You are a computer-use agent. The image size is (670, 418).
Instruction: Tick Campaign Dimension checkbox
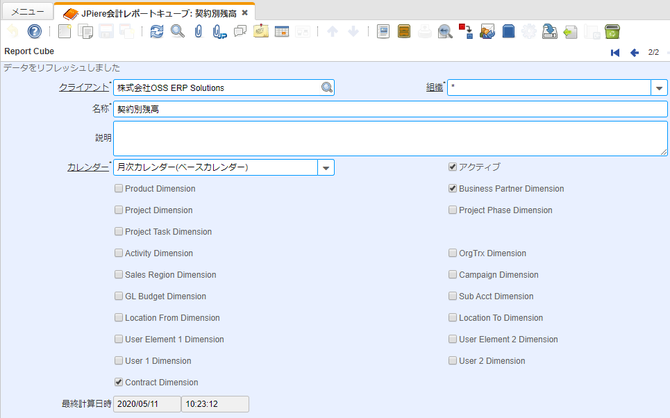point(453,274)
